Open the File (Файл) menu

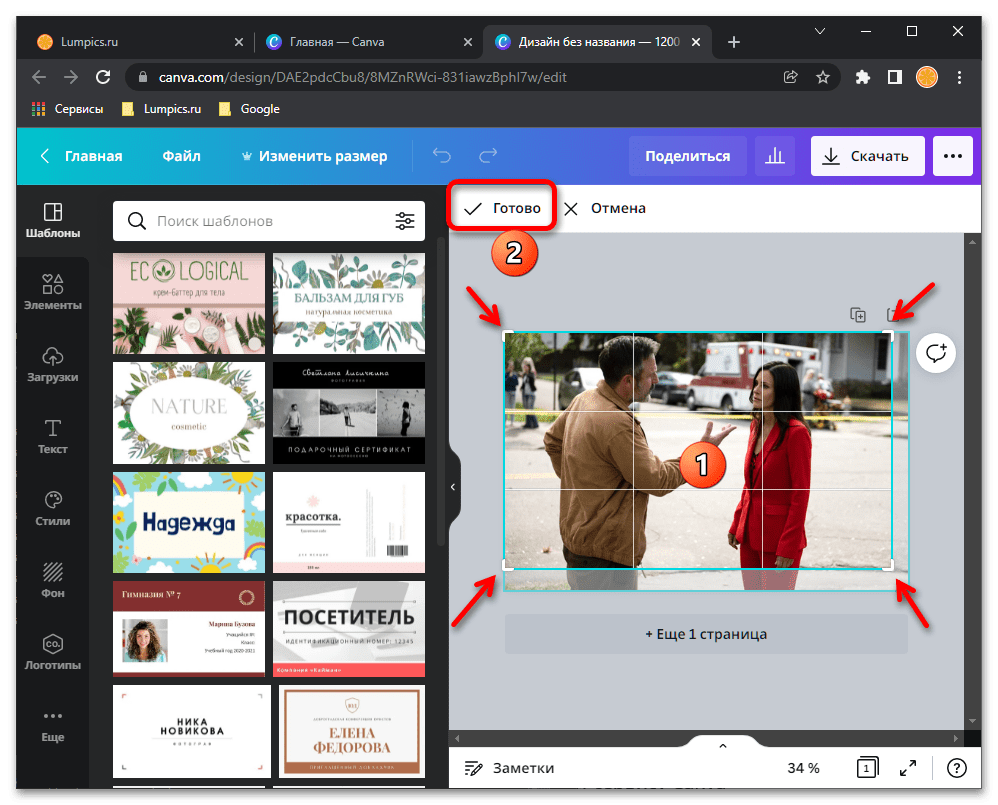pos(181,156)
